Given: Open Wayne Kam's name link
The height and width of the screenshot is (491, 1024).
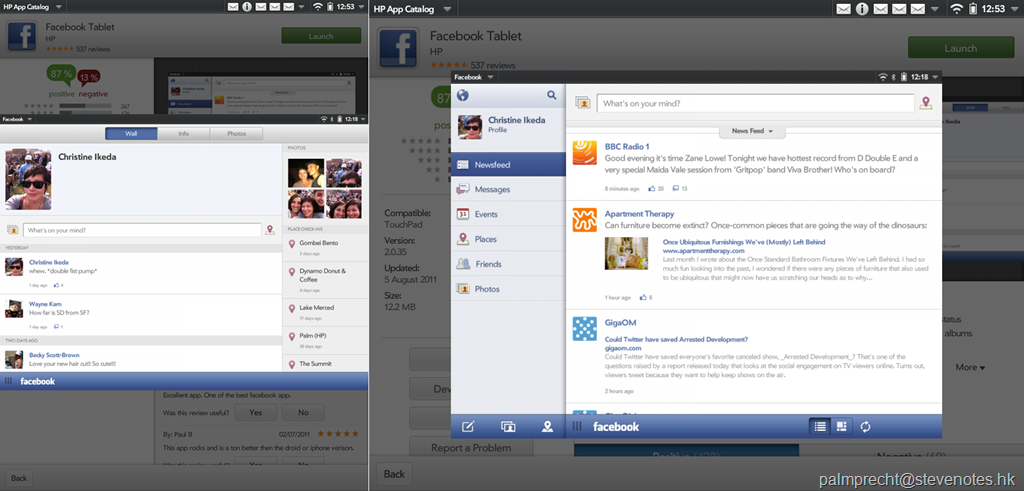Looking at the screenshot, I should pos(43,304).
